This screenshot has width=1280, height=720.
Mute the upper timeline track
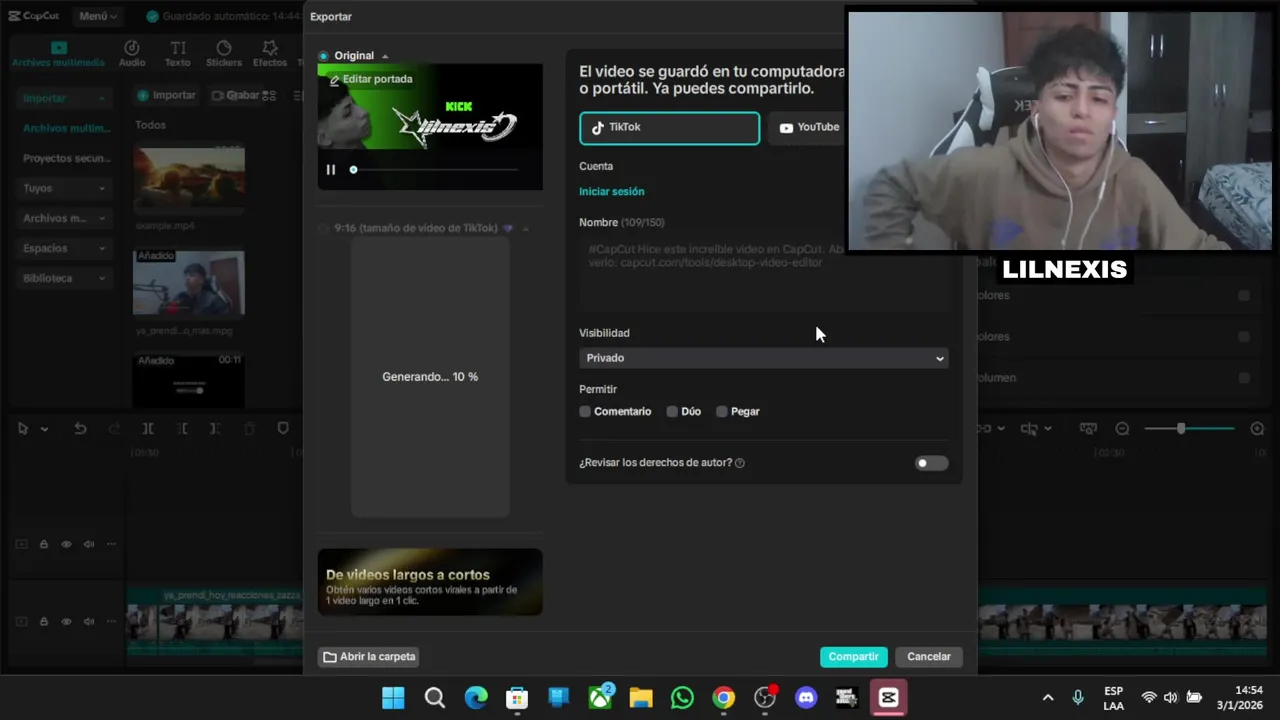point(88,545)
